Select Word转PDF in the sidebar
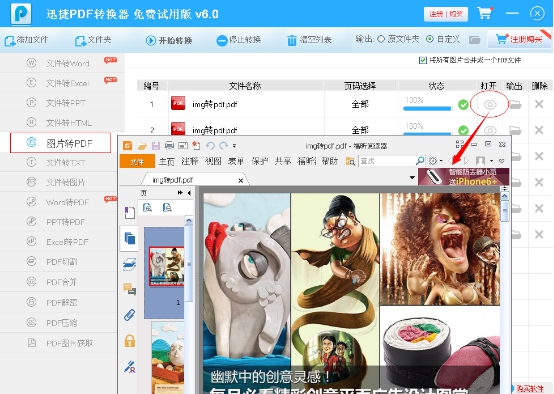This screenshot has height=394, width=554. click(x=59, y=202)
